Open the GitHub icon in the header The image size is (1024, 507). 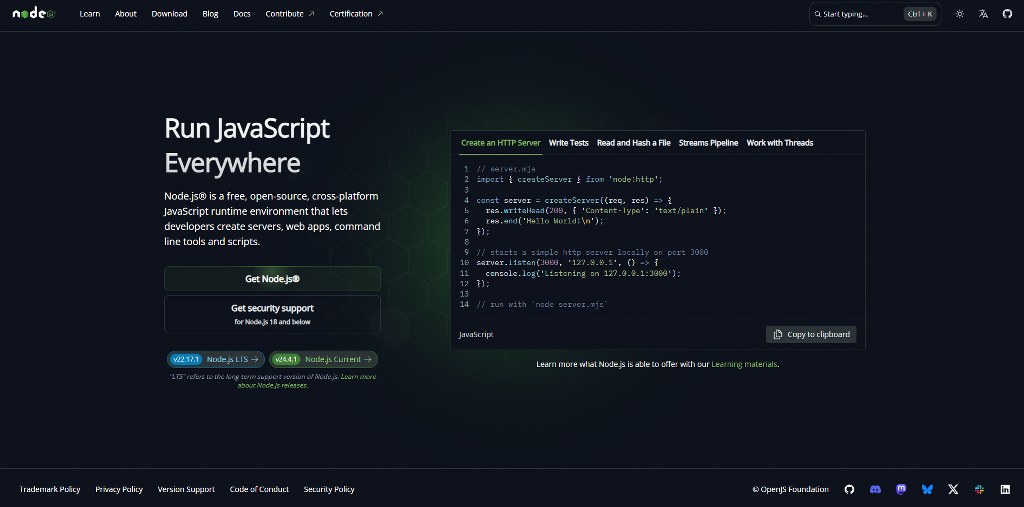tap(1007, 14)
